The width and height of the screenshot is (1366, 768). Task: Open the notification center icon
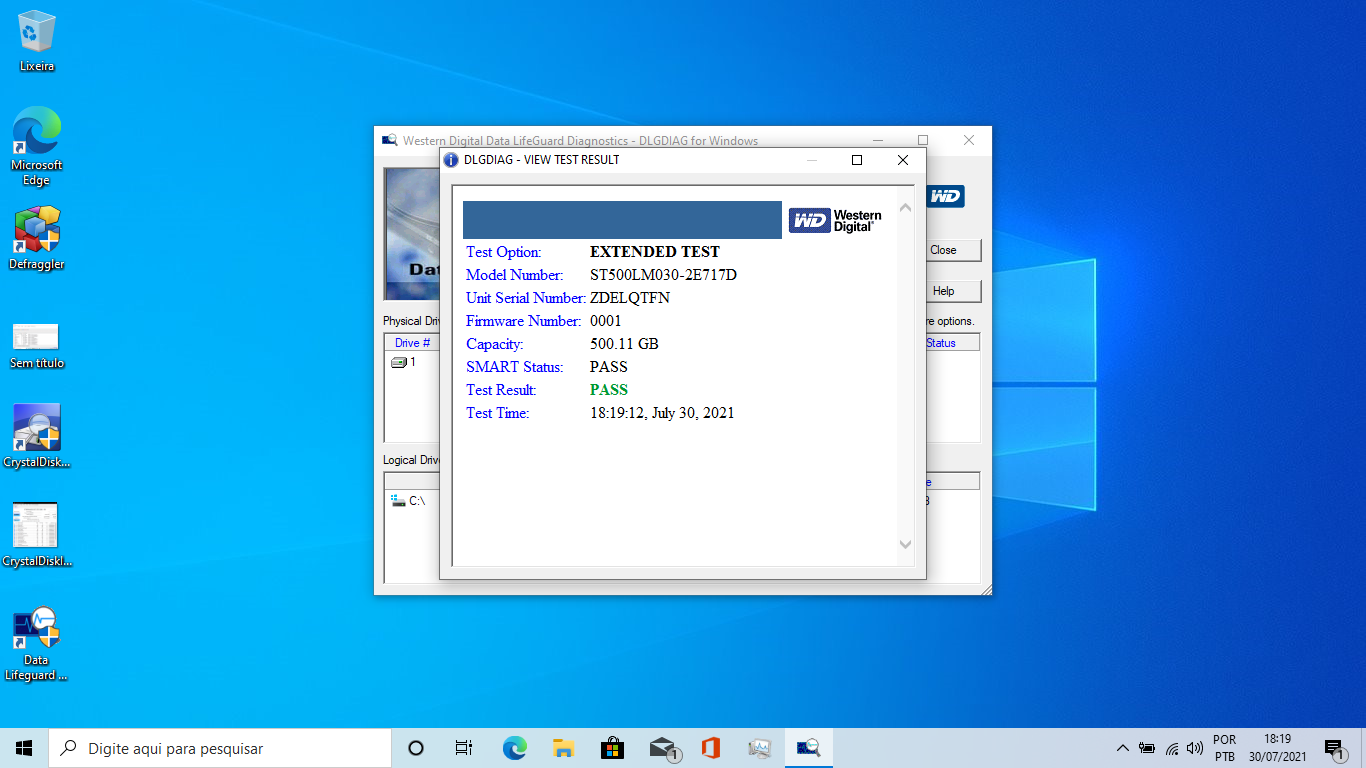pos(1334,748)
